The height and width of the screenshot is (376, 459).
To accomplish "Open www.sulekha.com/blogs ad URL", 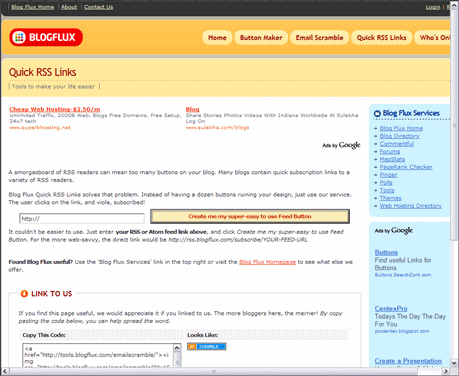I will coord(217,127).
